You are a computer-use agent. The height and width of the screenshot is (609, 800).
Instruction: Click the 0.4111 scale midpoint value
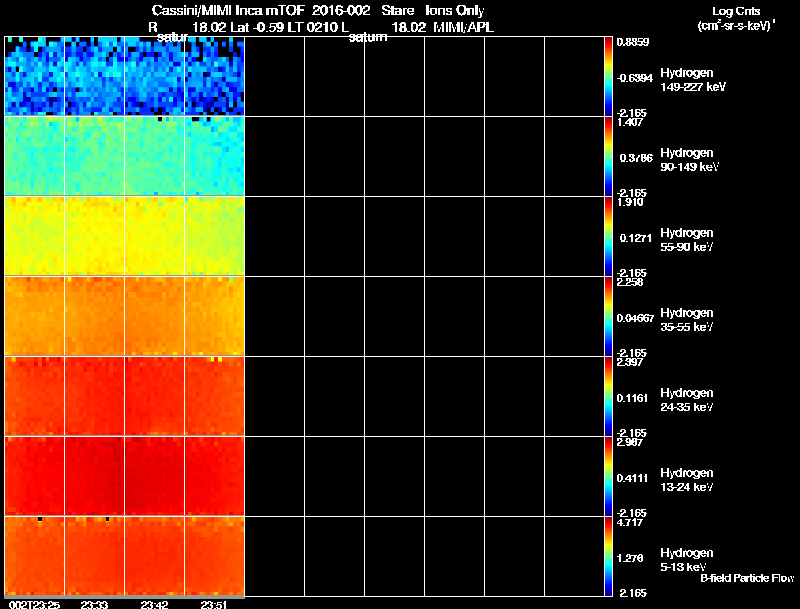tap(632, 478)
